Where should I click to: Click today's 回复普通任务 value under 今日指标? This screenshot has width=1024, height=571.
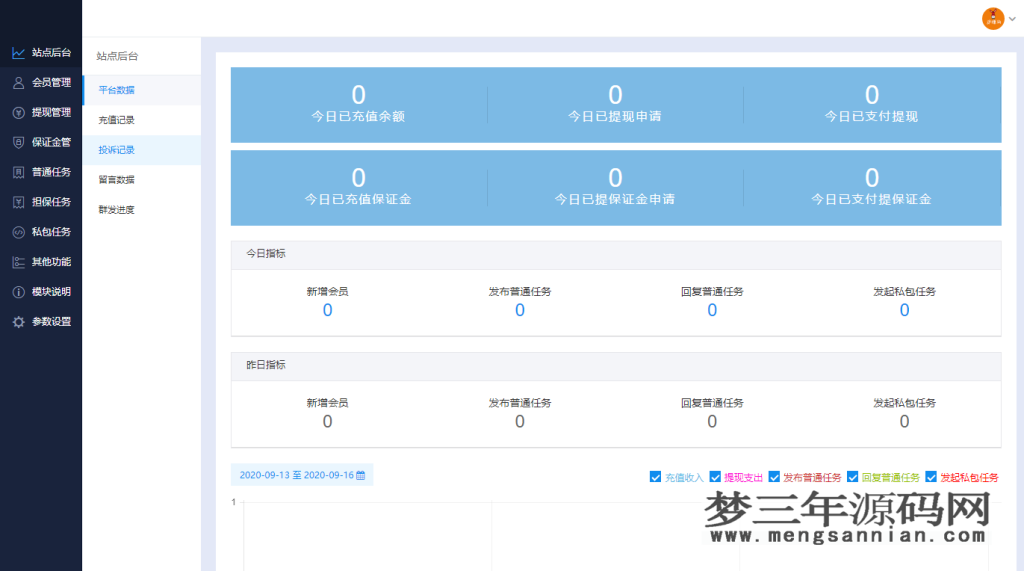click(x=712, y=310)
